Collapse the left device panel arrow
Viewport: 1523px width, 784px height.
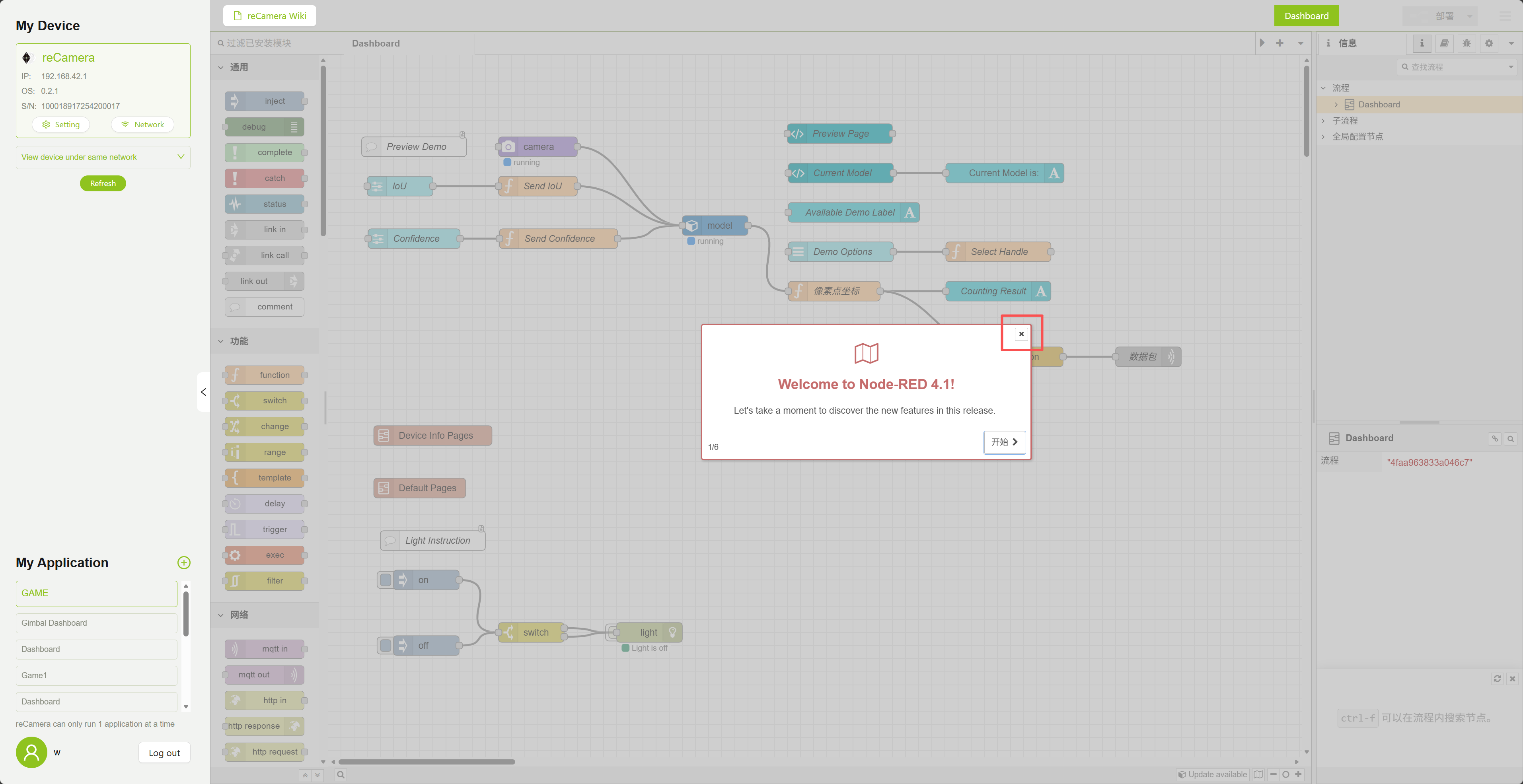coord(203,392)
